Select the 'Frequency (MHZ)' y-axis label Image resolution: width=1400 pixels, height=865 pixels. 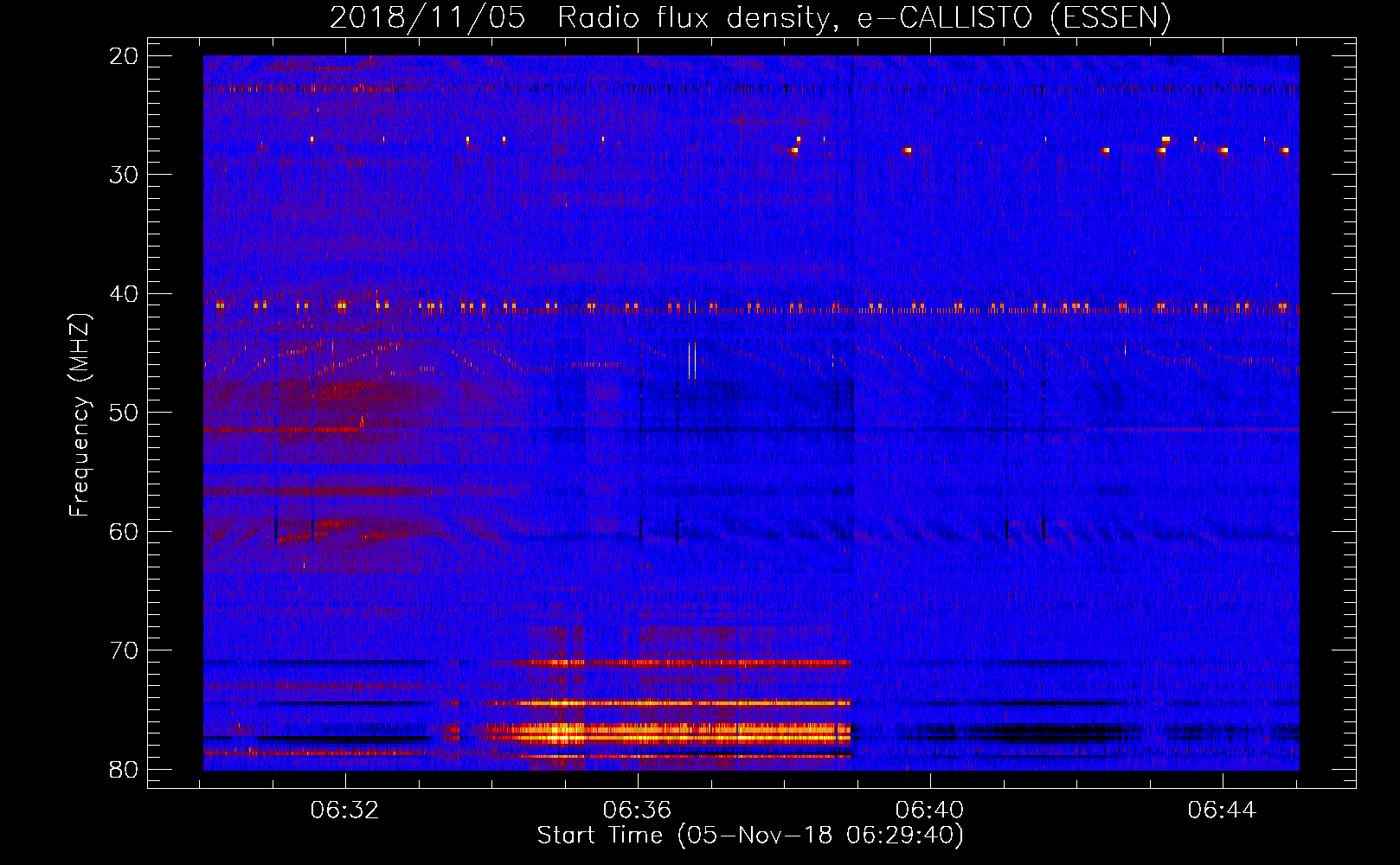click(80, 415)
